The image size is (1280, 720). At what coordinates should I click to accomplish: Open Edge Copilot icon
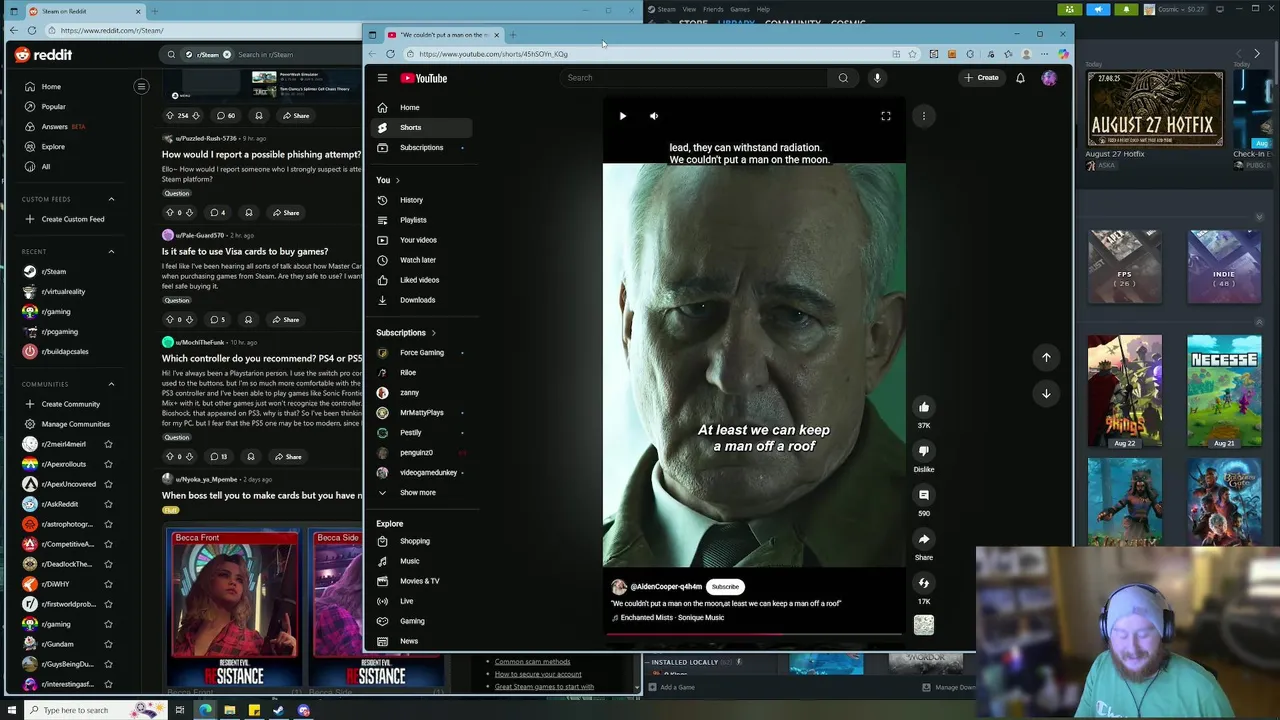[x=1063, y=54]
